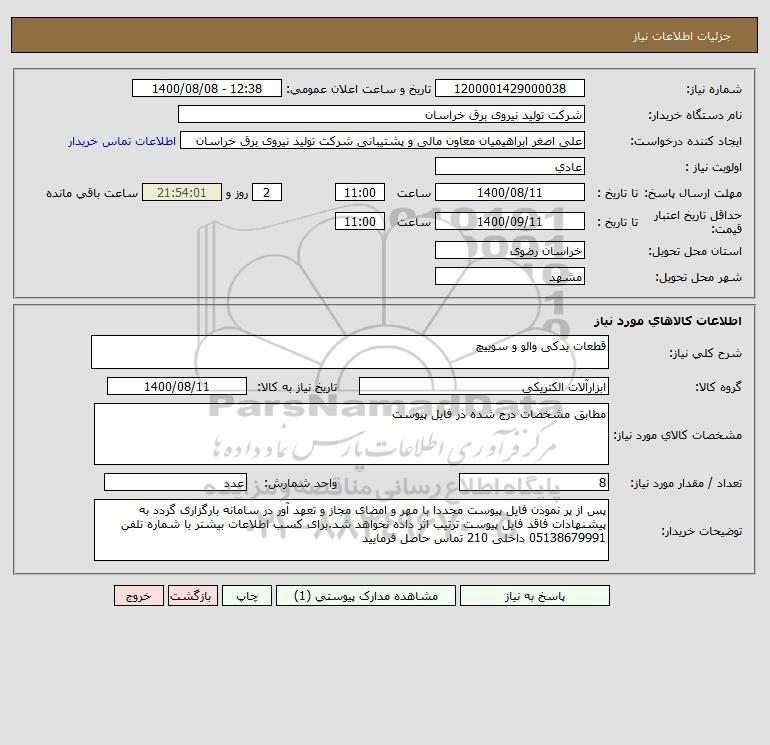
Task: Click general description field قطعات یدکی والو و سوییچ
Action: (x=350, y=352)
